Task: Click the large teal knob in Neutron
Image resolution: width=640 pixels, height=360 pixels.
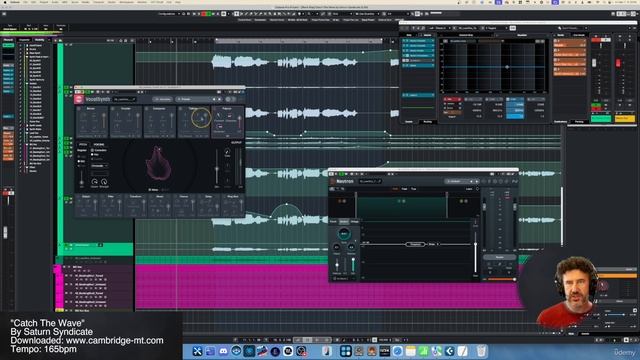Action: click(344, 234)
